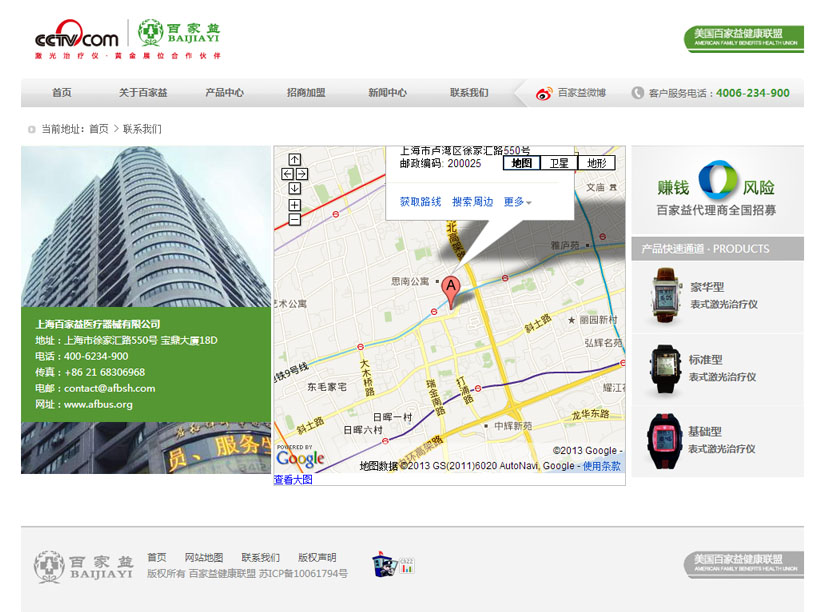Image resolution: width=825 pixels, height=612 pixels.
Task: Open 新闻中心 menu item
Action: [x=388, y=93]
